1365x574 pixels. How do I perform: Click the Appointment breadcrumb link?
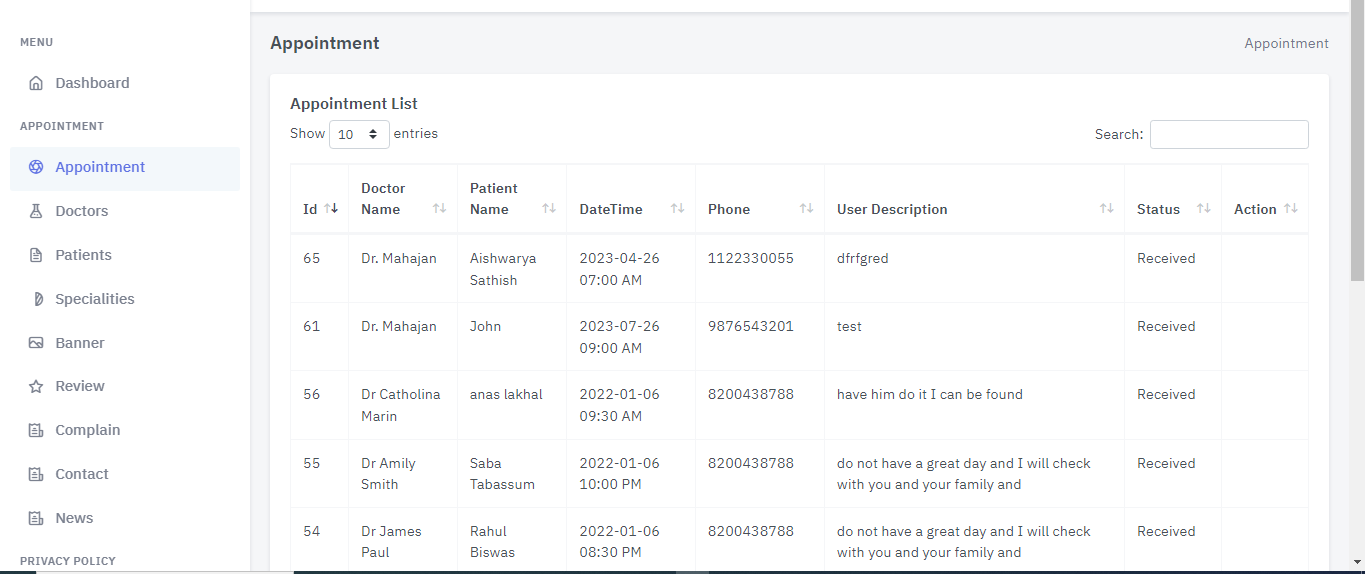point(1286,43)
